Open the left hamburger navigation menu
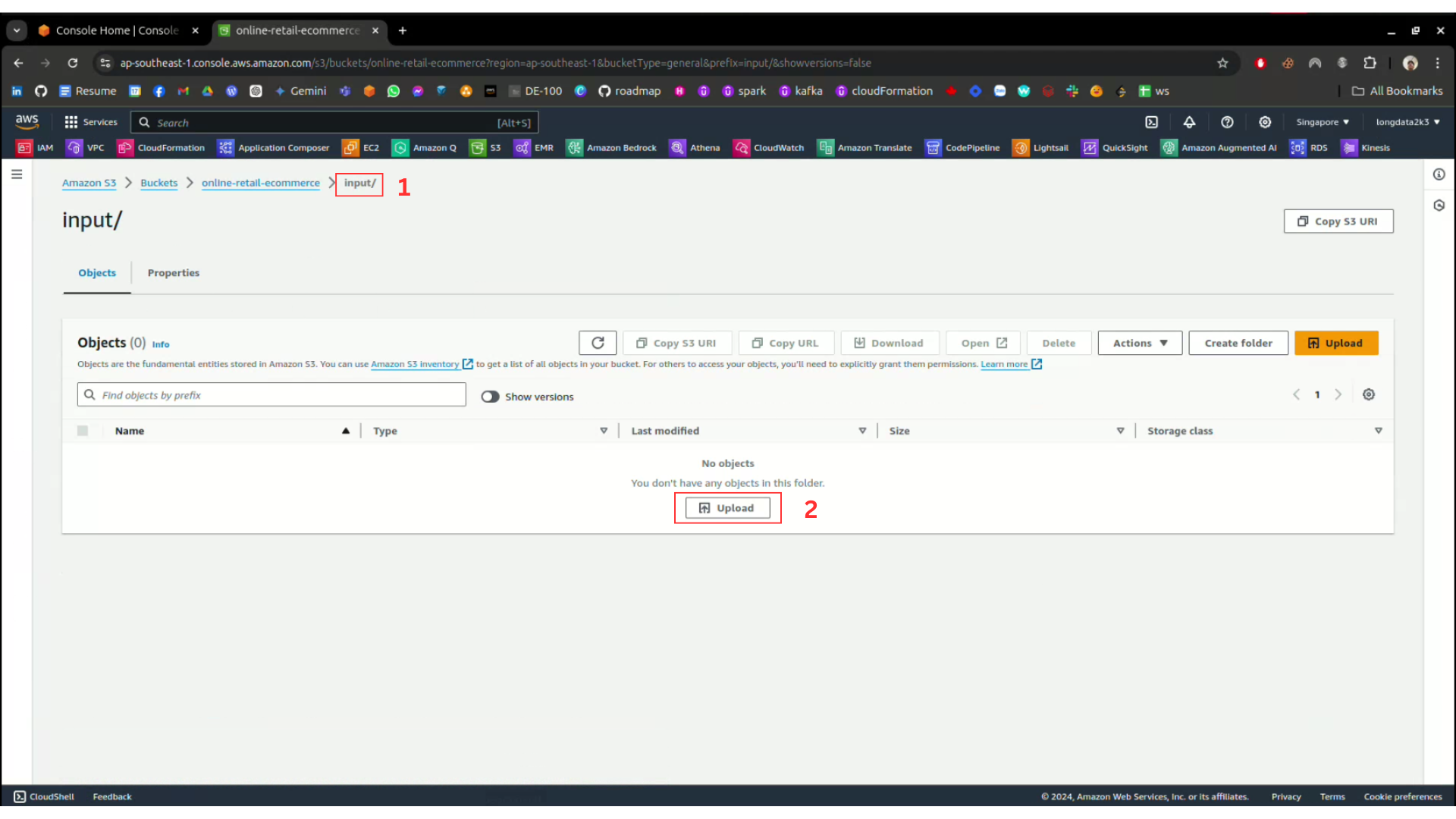 coord(17,174)
